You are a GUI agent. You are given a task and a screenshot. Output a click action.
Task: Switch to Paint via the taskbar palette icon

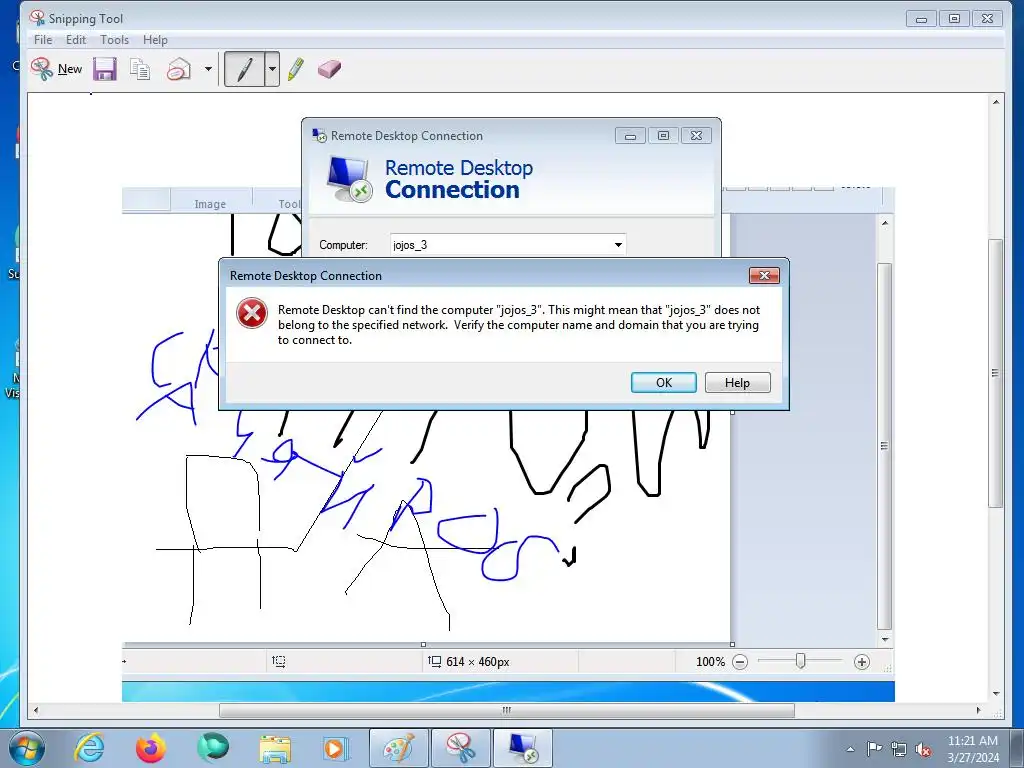[x=398, y=748]
